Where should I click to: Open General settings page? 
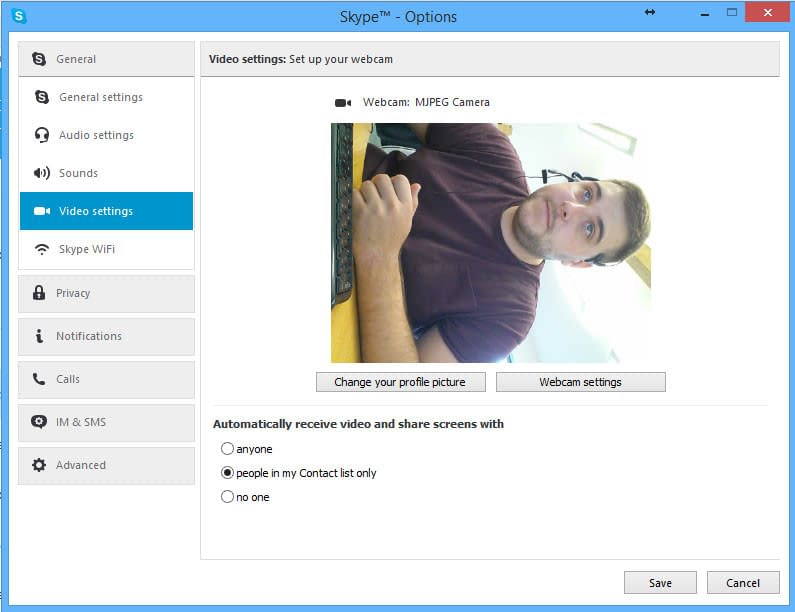pos(106,97)
